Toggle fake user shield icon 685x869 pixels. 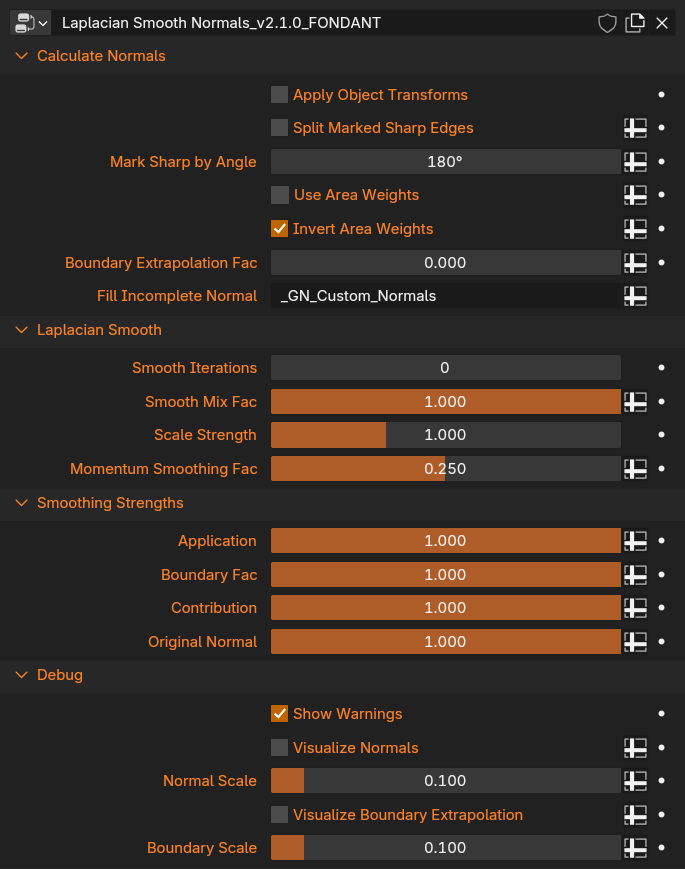607,23
